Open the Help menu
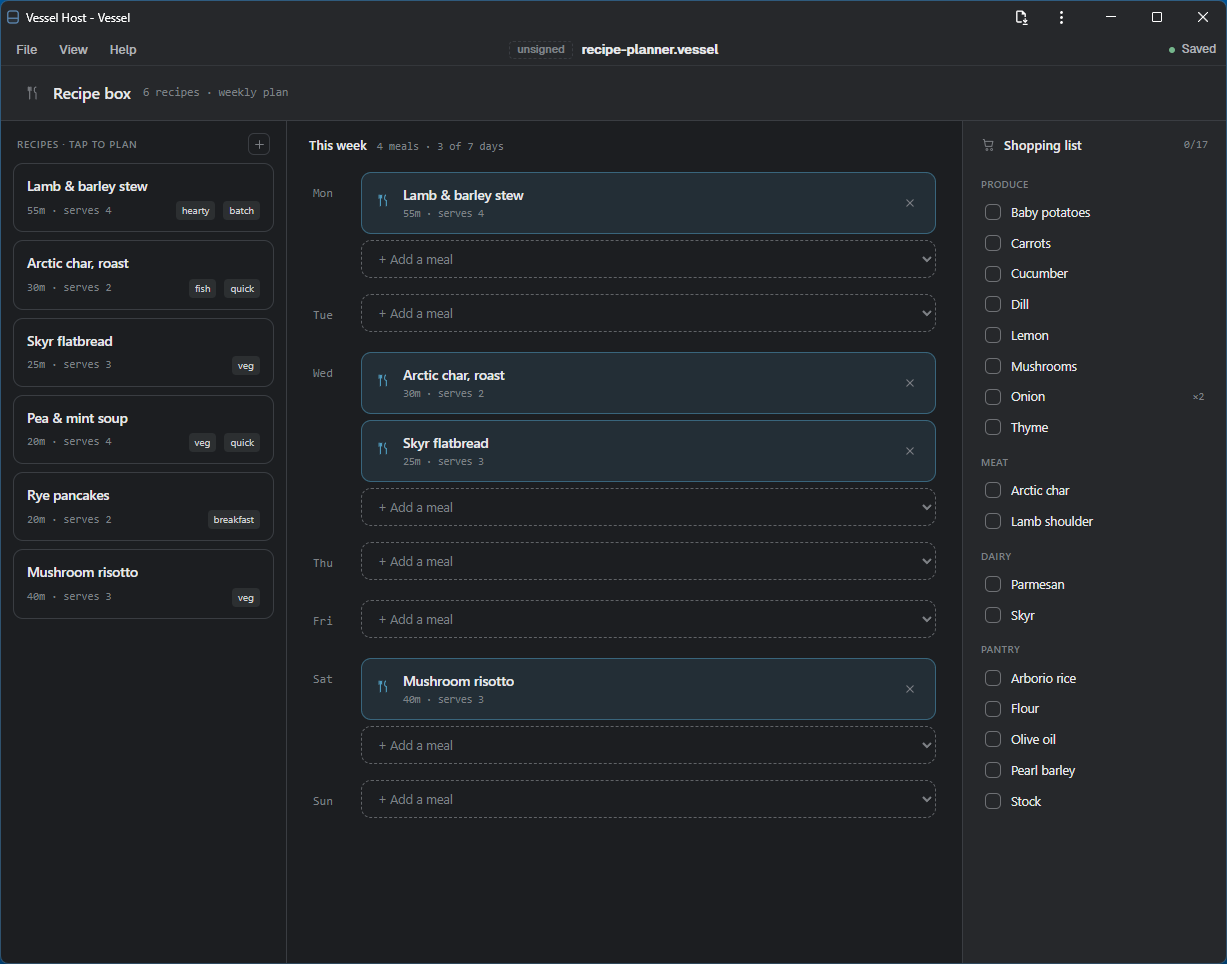This screenshot has width=1227, height=964. (123, 49)
